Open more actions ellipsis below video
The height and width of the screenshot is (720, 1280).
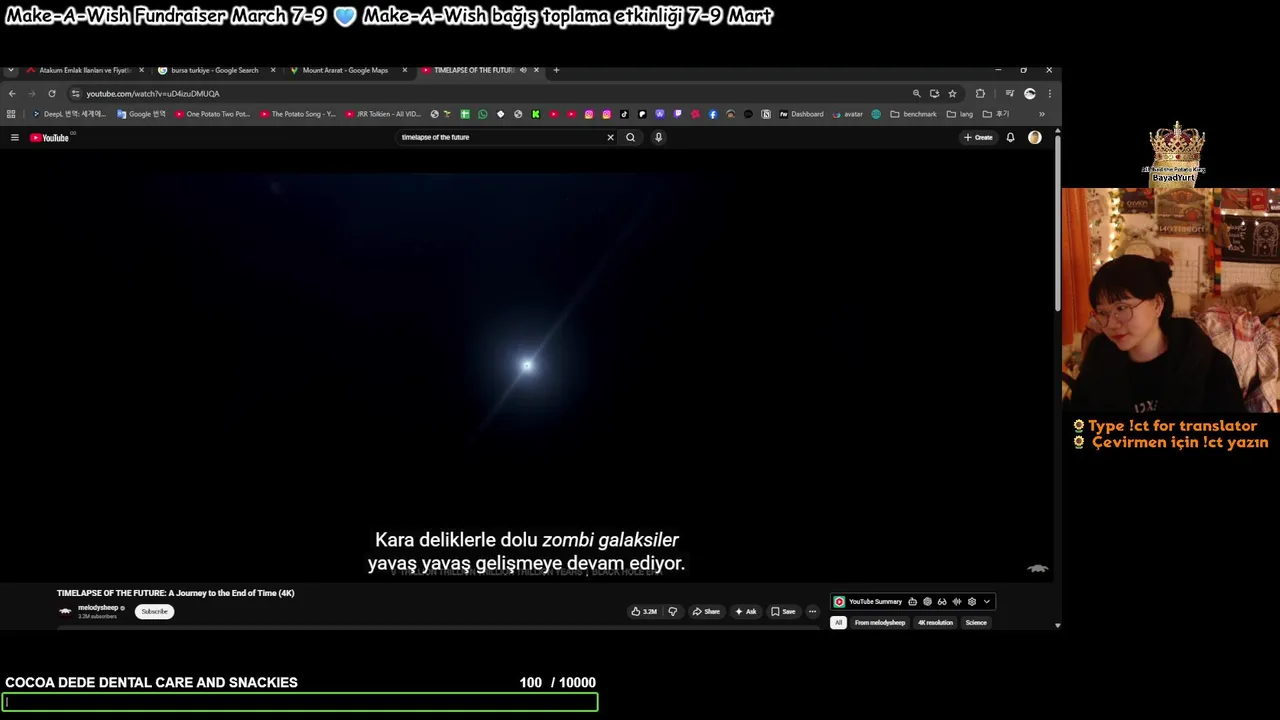pos(812,611)
